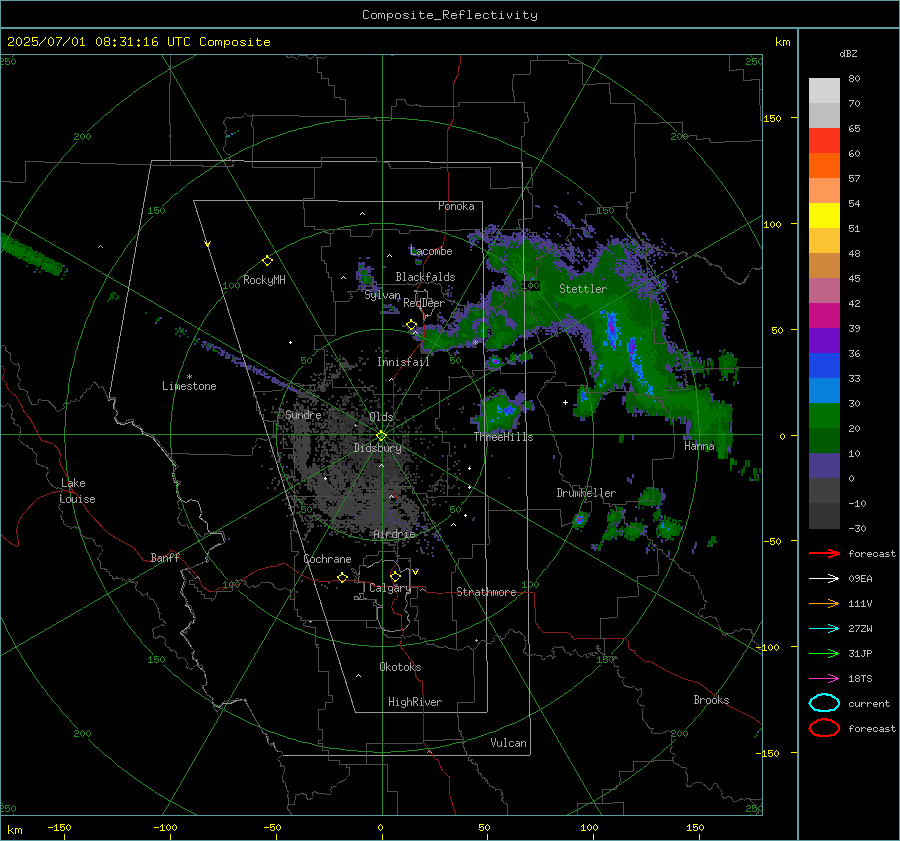The height and width of the screenshot is (841, 900).
Task: Click the yellow diamond marker below RedDeer
Action: coord(412,325)
